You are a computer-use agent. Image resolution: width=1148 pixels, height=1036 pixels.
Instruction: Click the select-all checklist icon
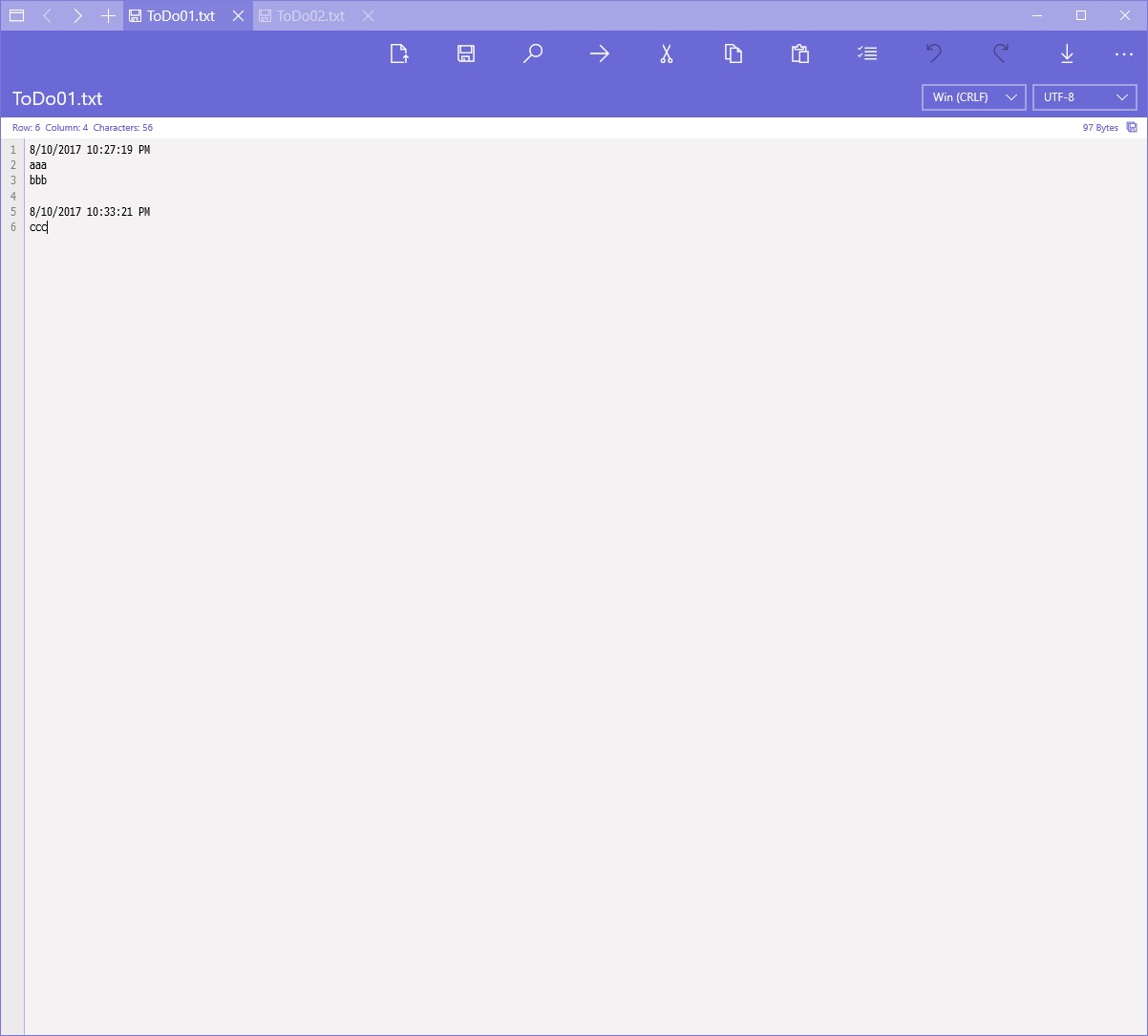coord(867,53)
